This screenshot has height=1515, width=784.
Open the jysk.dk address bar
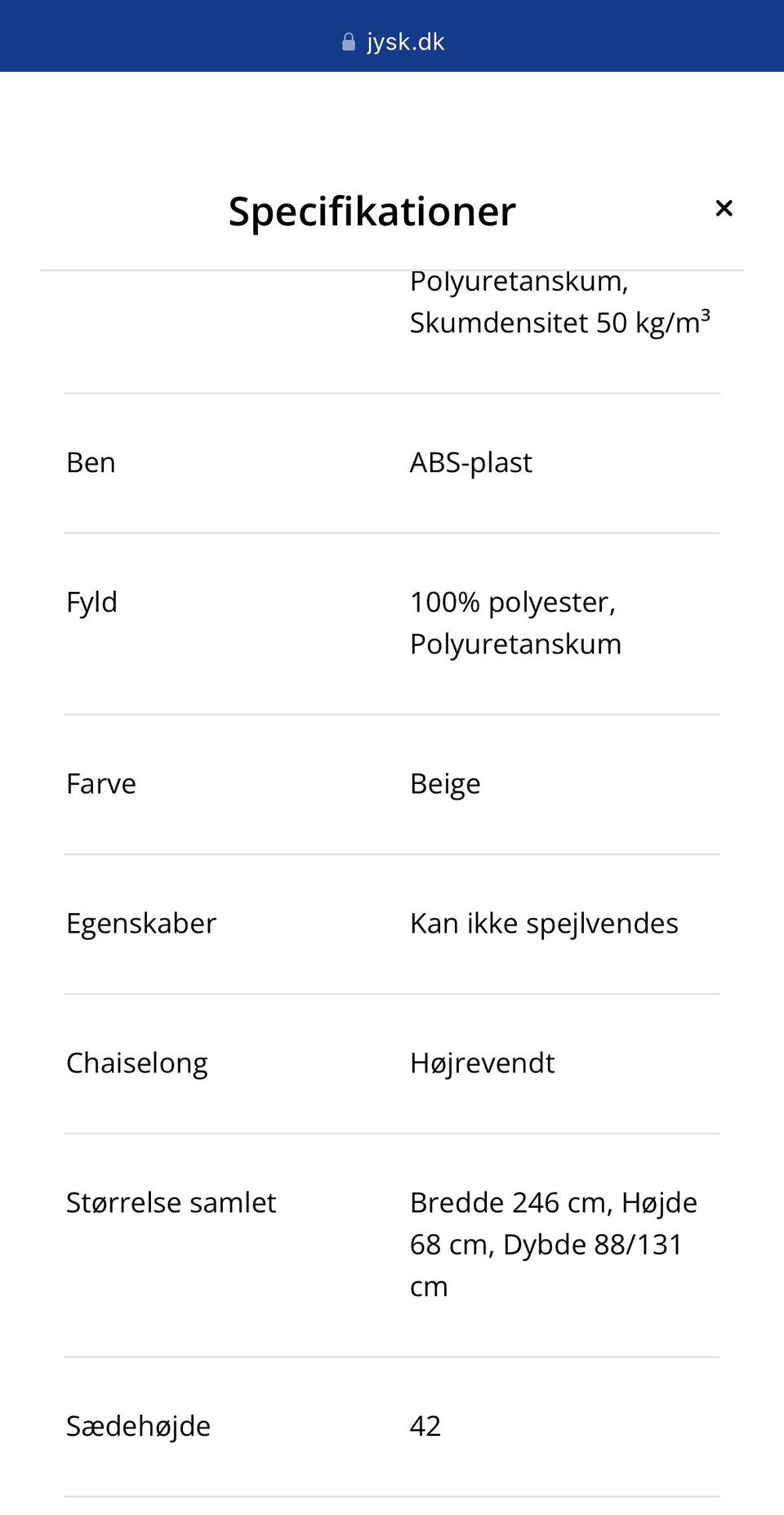pos(393,42)
